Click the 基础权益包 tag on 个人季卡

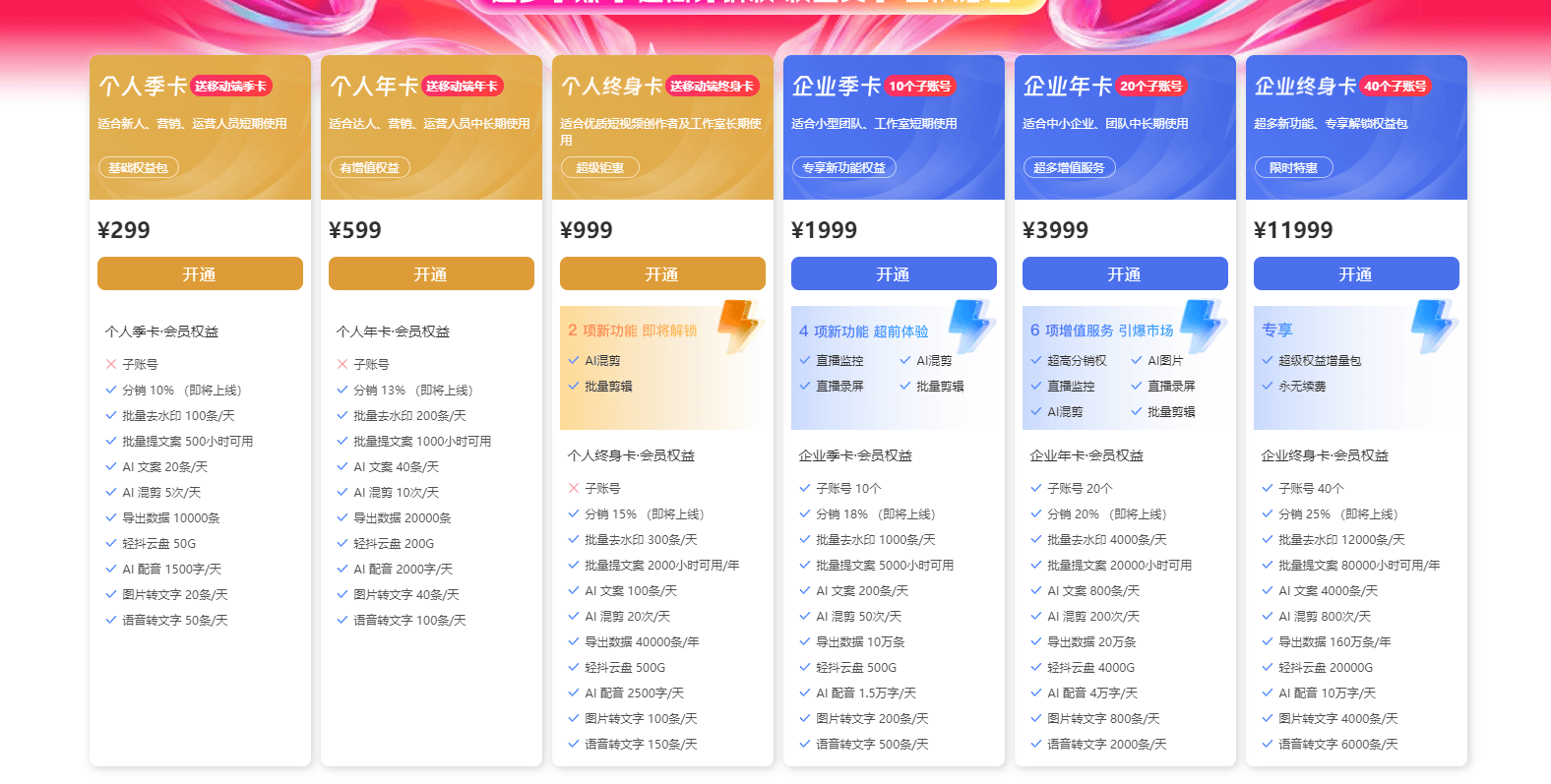[x=138, y=168]
